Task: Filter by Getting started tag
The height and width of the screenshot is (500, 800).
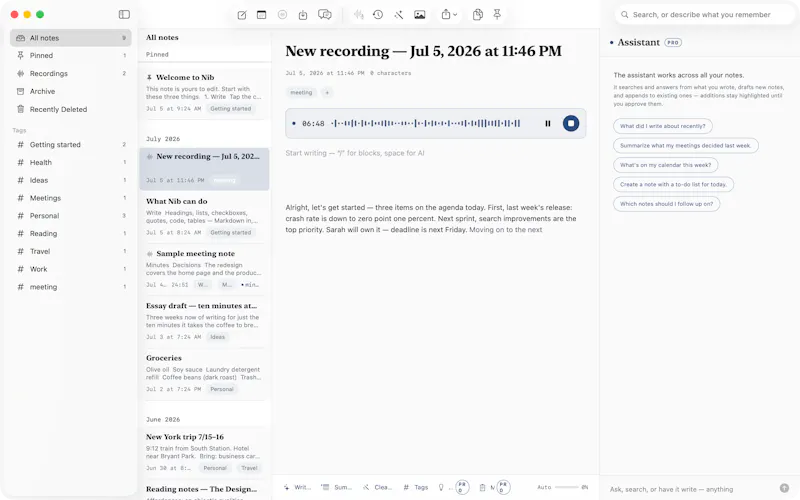Action: 71,145
